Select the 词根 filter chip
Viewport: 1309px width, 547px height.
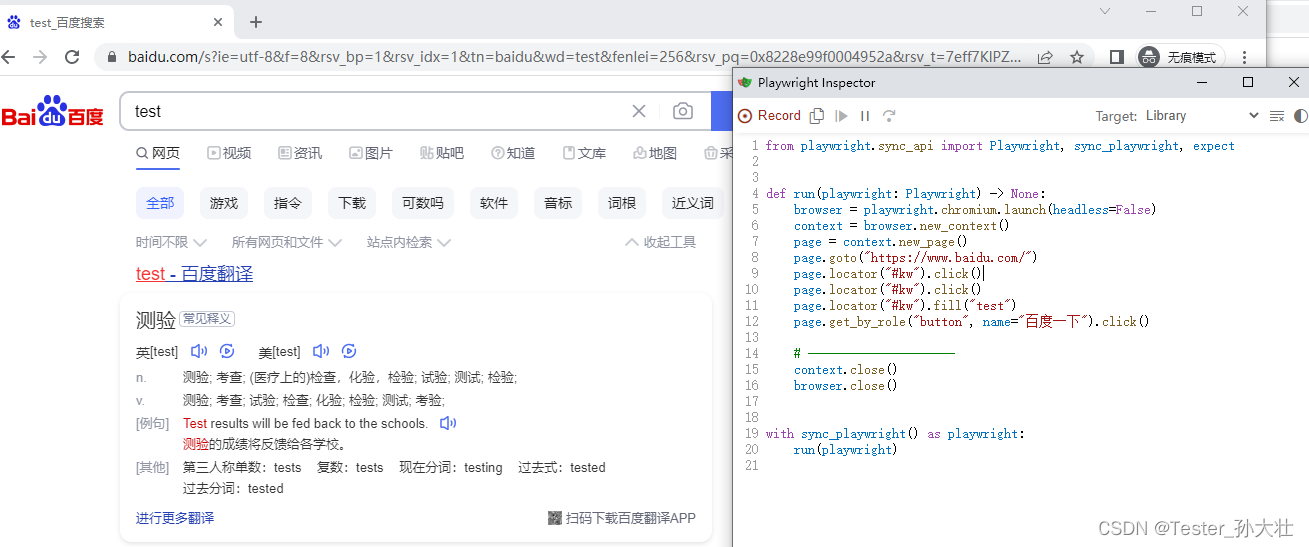(x=622, y=203)
